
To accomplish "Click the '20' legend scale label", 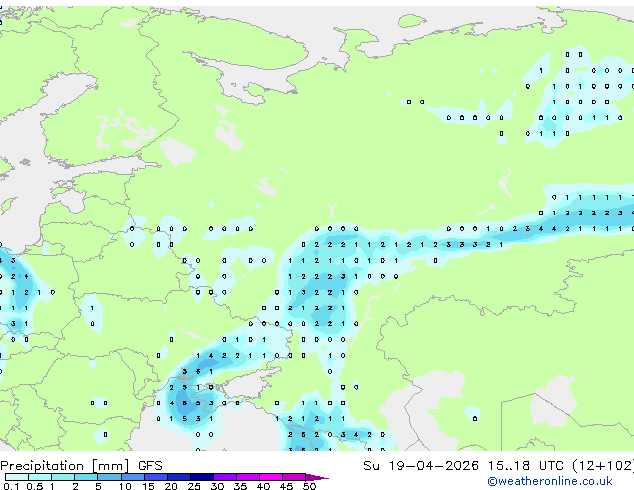I will [x=171, y=486].
